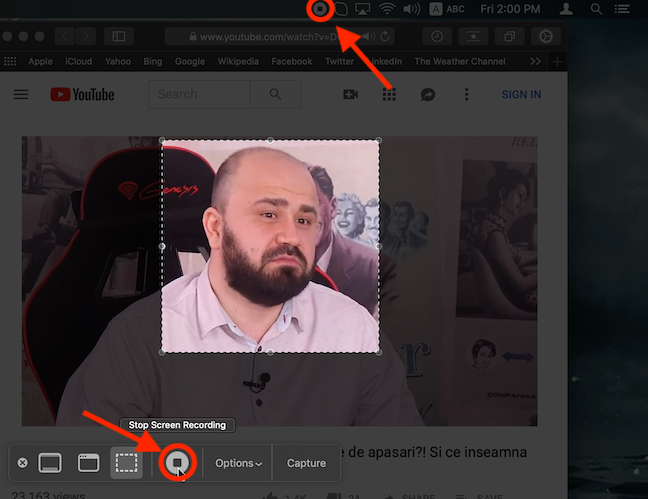Open Twitter bookmark

339,62
